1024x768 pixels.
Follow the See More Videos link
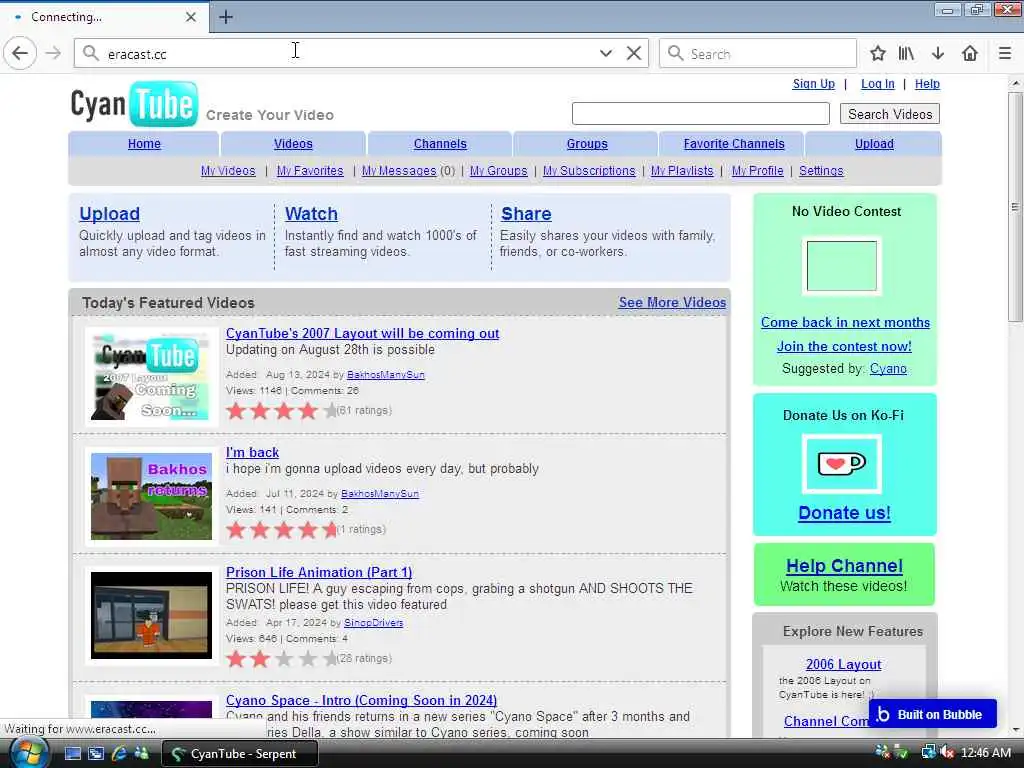[x=672, y=302]
